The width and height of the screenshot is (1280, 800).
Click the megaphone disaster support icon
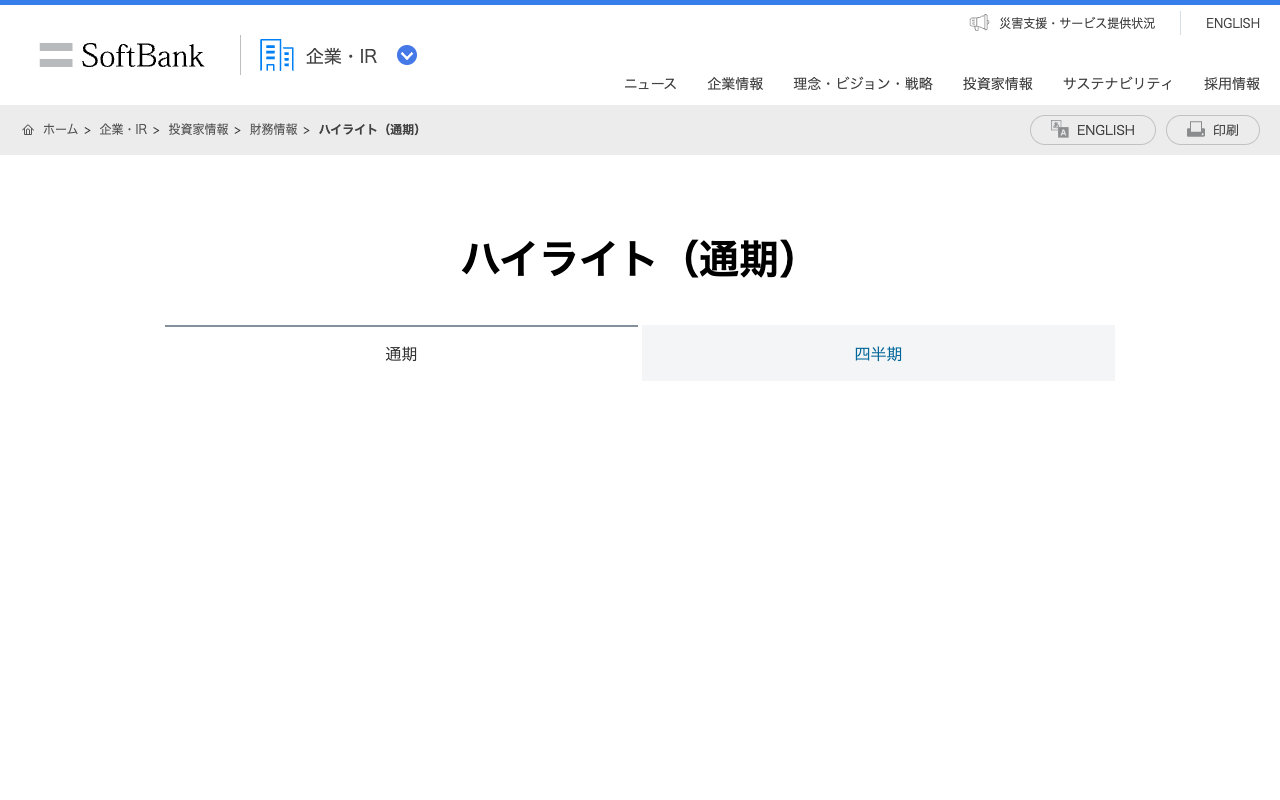tap(979, 22)
